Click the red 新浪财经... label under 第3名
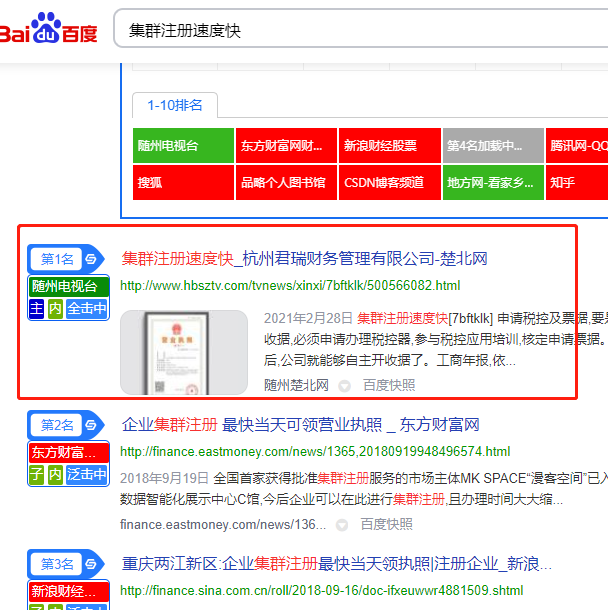This screenshot has width=608, height=610. tap(68, 591)
